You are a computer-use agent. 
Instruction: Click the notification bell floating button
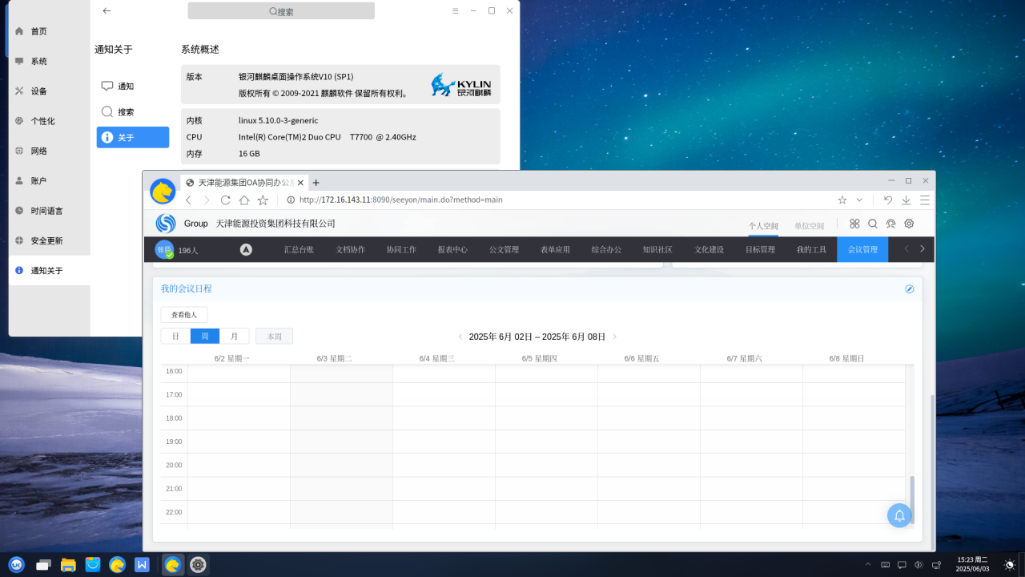(899, 515)
